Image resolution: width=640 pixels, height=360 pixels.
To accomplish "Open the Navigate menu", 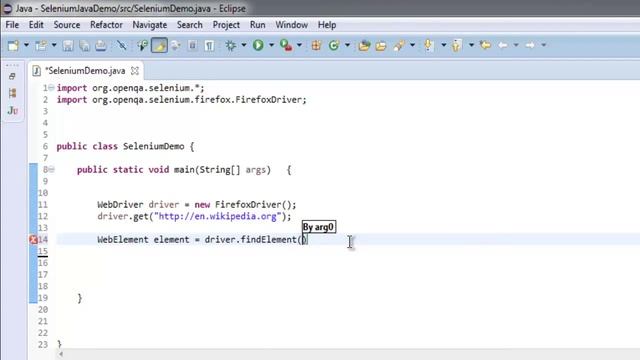I will click(x=150, y=25).
